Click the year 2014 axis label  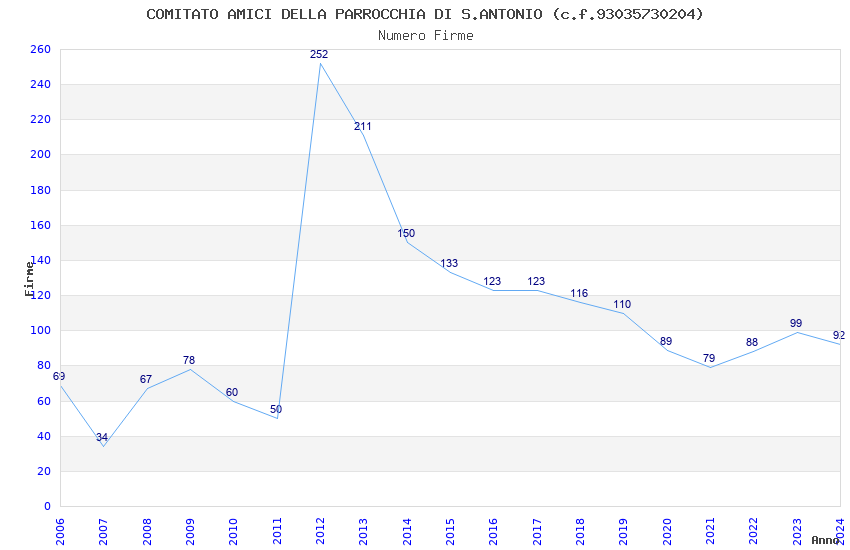(407, 531)
